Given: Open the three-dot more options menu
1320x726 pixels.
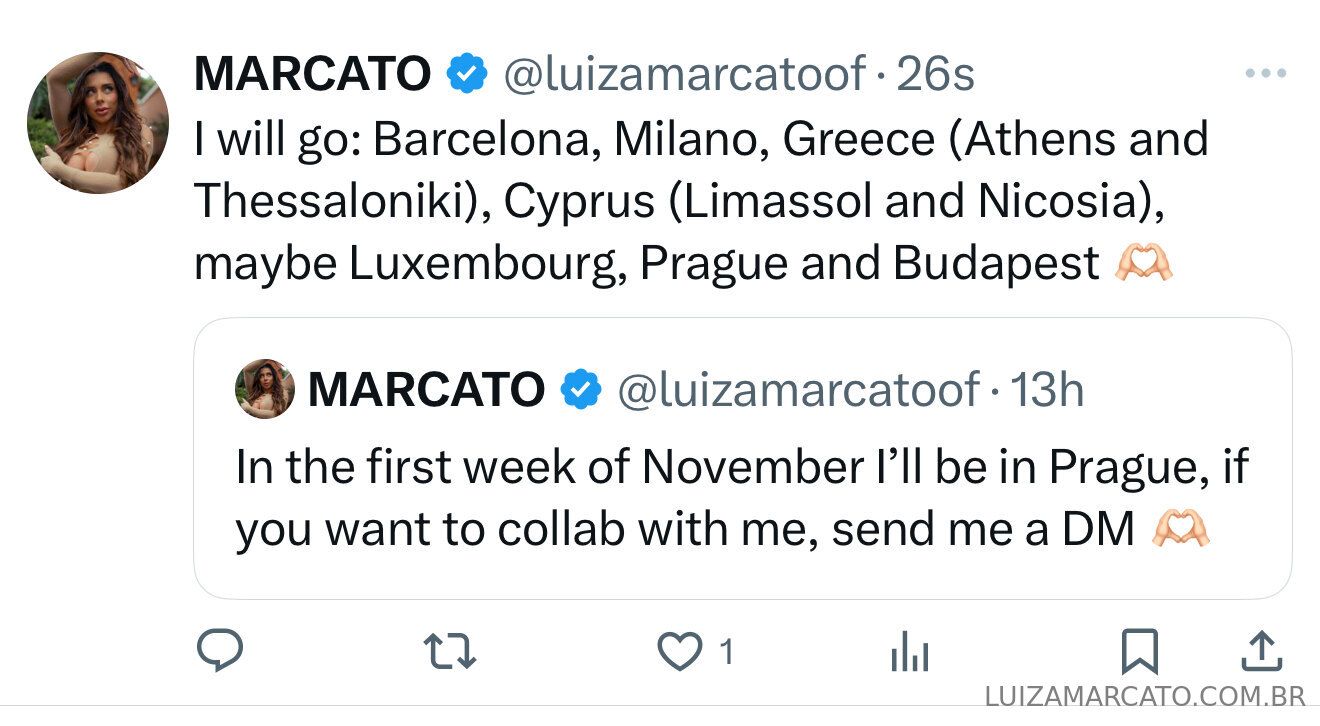Looking at the screenshot, I should (x=1265, y=73).
